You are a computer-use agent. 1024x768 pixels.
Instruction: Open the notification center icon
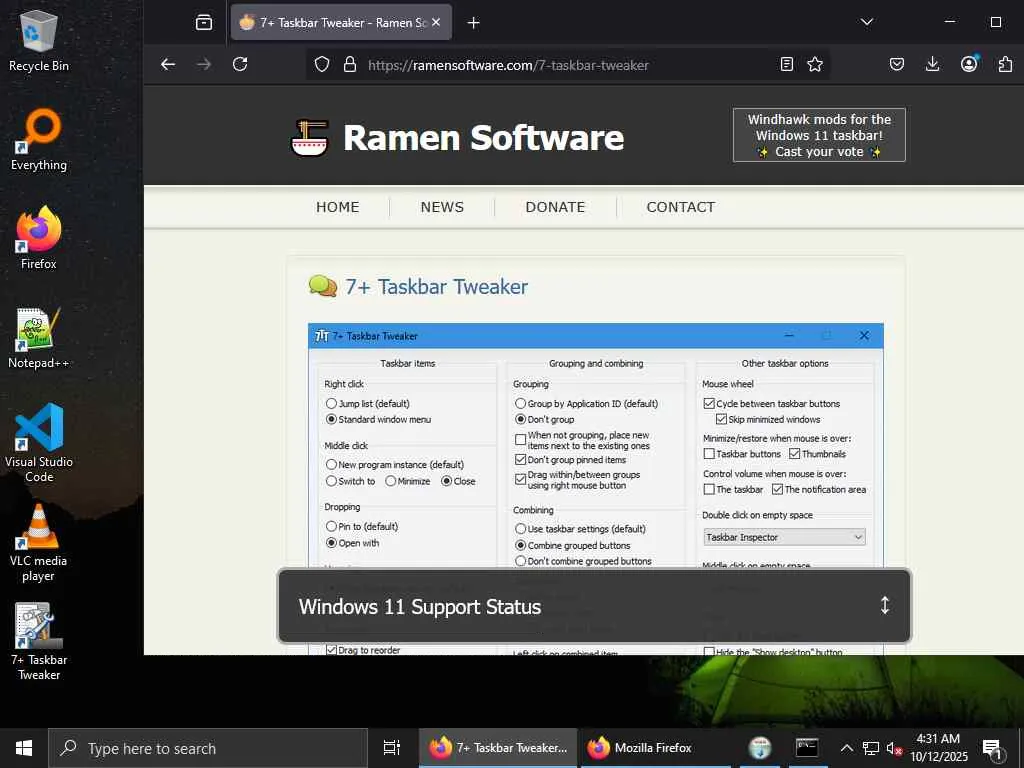(x=992, y=748)
